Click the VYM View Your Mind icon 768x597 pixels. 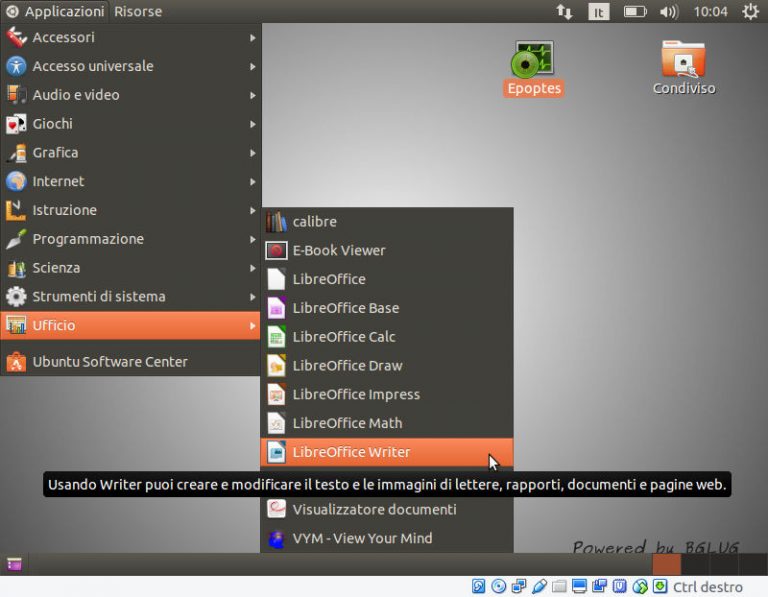pyautogui.click(x=276, y=538)
